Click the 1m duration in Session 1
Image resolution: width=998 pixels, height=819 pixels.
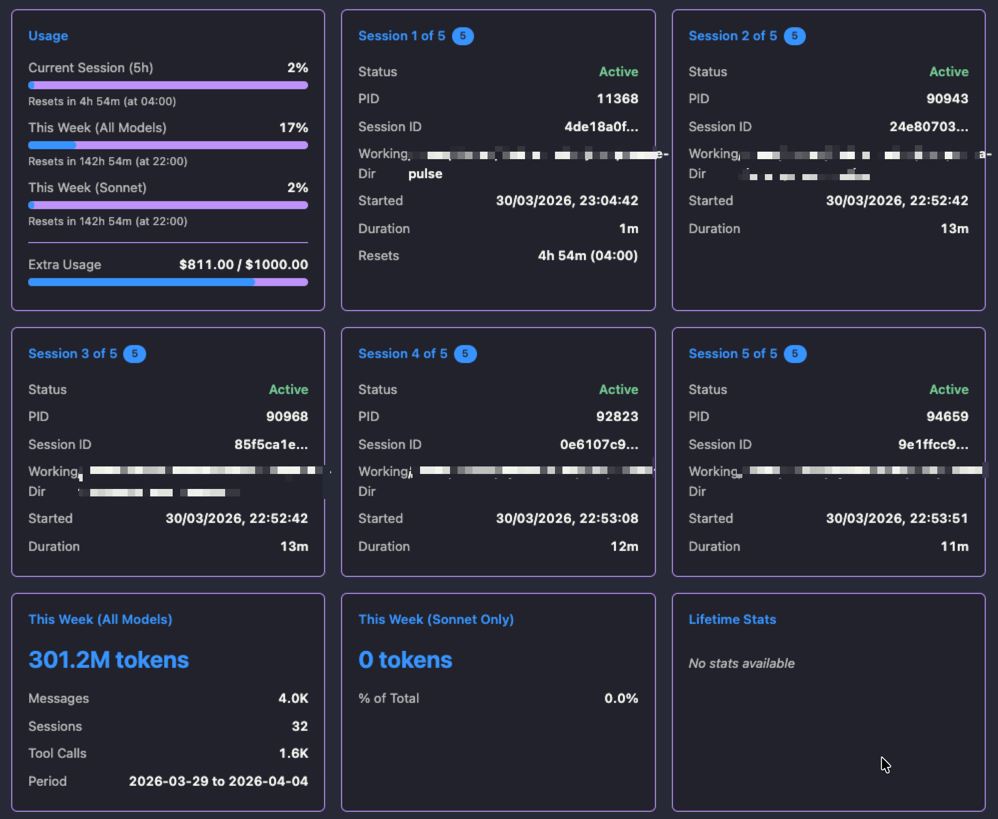pyautogui.click(x=629, y=228)
